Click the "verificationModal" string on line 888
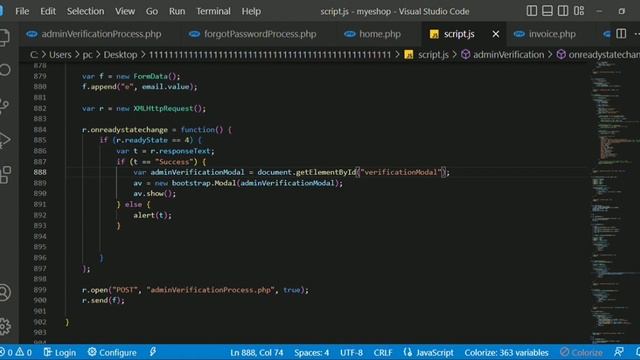 pyautogui.click(x=401, y=172)
